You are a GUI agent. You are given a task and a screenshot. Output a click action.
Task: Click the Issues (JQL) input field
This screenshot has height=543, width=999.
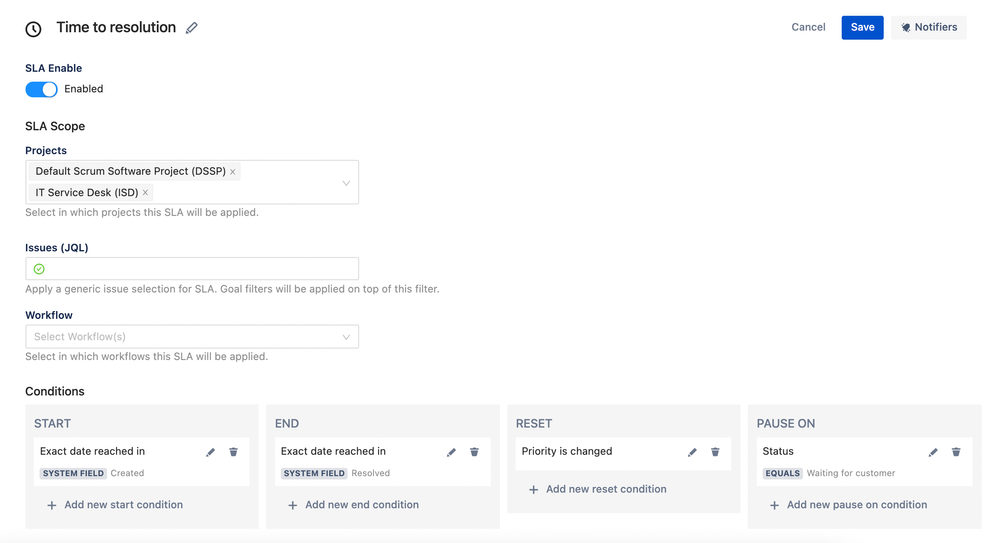200,269
